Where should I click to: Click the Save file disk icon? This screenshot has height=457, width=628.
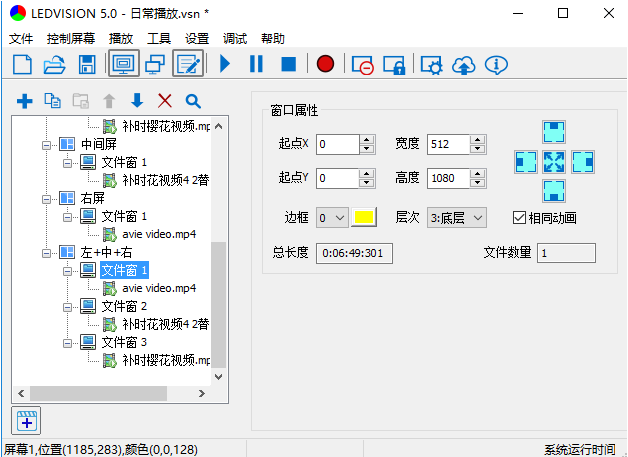[x=87, y=64]
